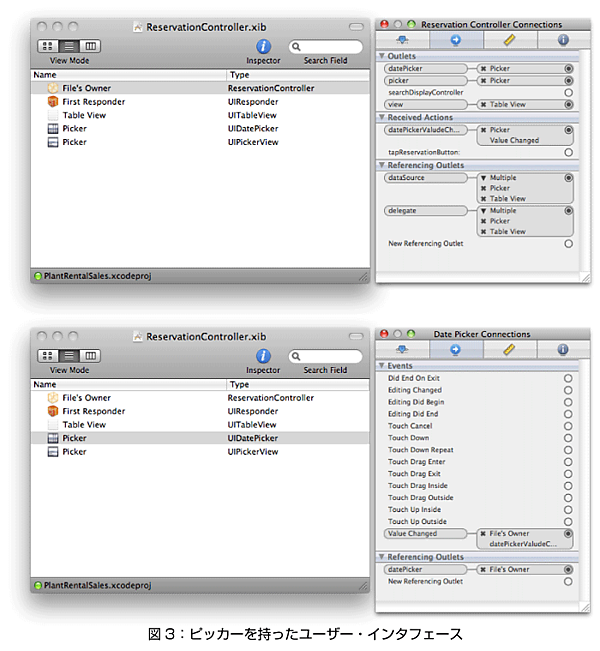Disconnect Picker from datePickerValudeCh action using x
The height and width of the screenshot is (651, 600).
483,130
